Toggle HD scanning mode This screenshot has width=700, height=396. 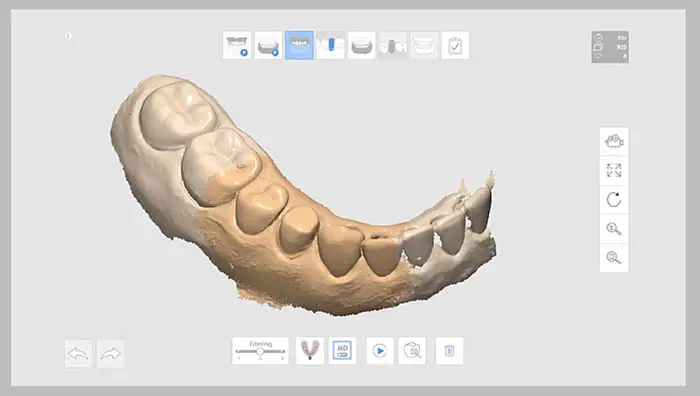[342, 351]
